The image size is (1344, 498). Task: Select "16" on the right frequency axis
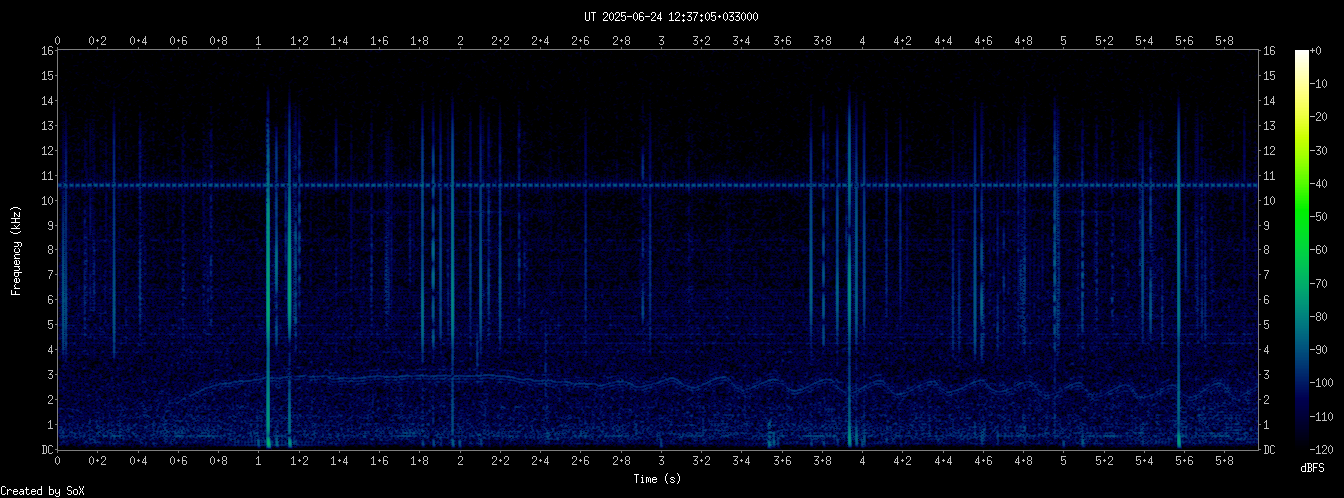1270,51
